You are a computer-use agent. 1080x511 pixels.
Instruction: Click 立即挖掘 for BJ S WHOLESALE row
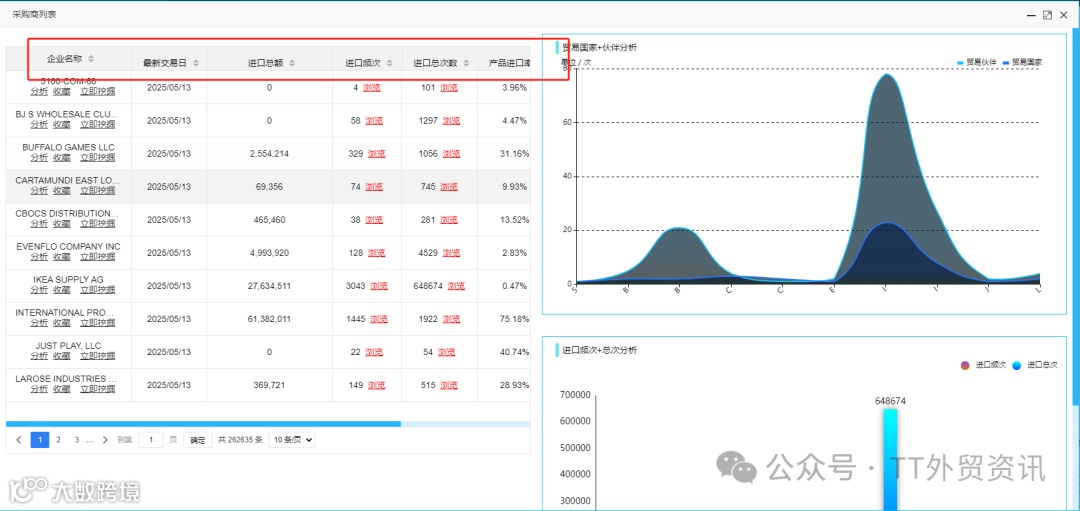coord(98,124)
